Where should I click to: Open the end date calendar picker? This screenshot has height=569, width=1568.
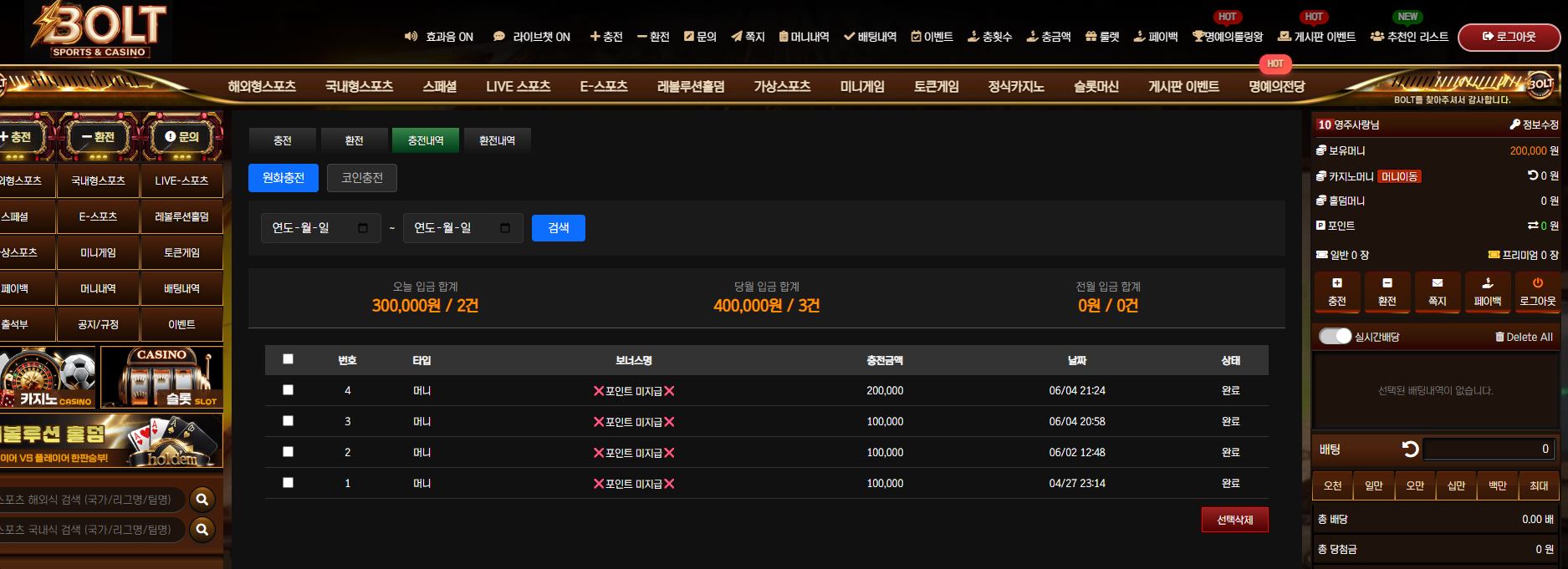505,228
